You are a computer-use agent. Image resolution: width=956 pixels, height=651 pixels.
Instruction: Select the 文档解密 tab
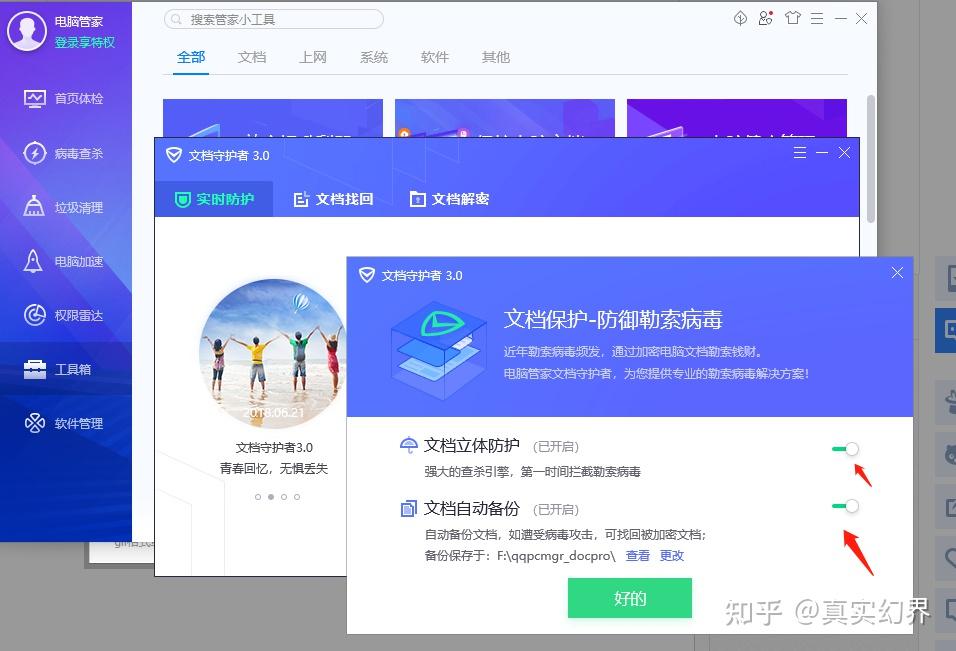(449, 199)
